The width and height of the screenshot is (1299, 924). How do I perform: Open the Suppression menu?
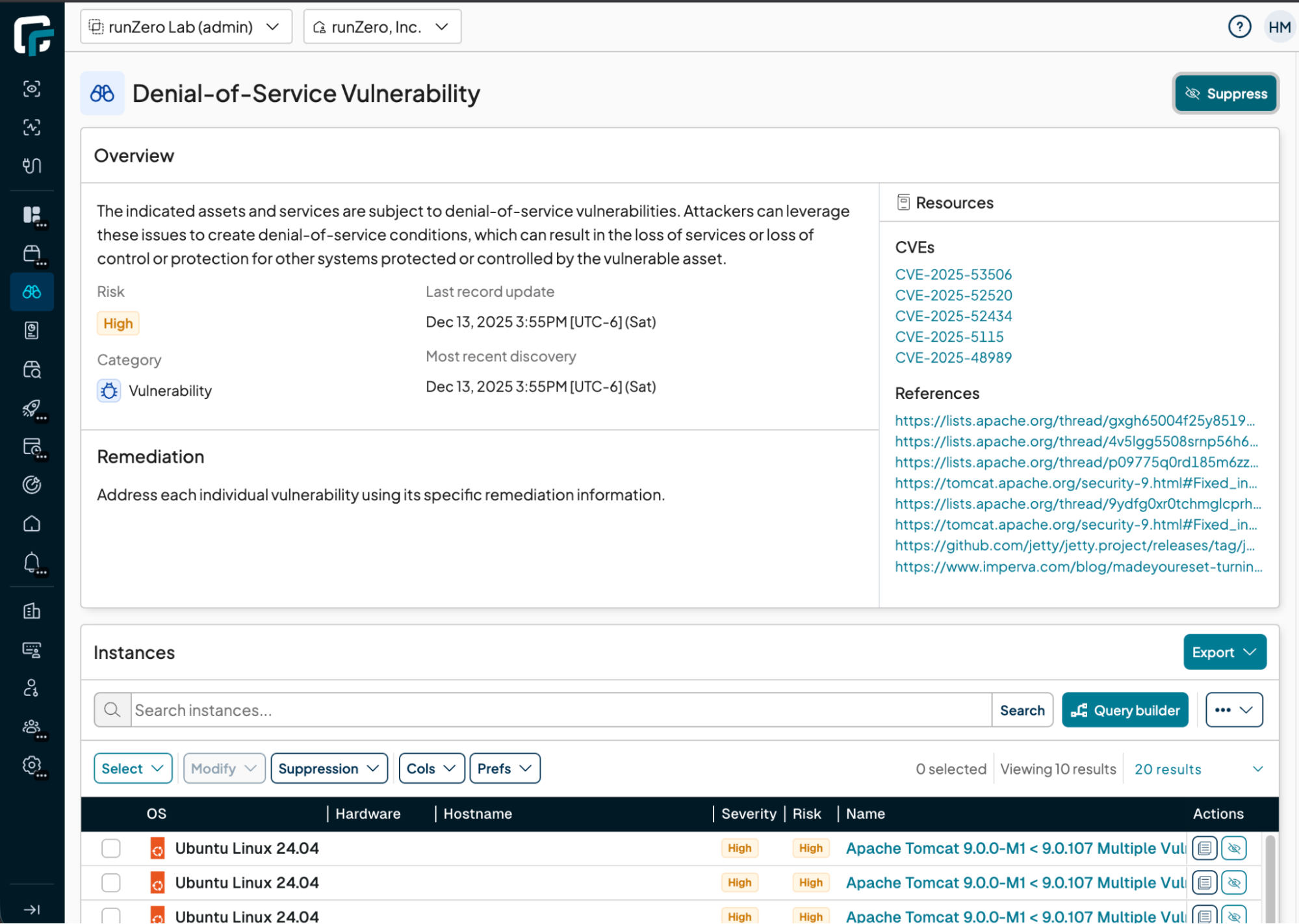pyautogui.click(x=329, y=769)
